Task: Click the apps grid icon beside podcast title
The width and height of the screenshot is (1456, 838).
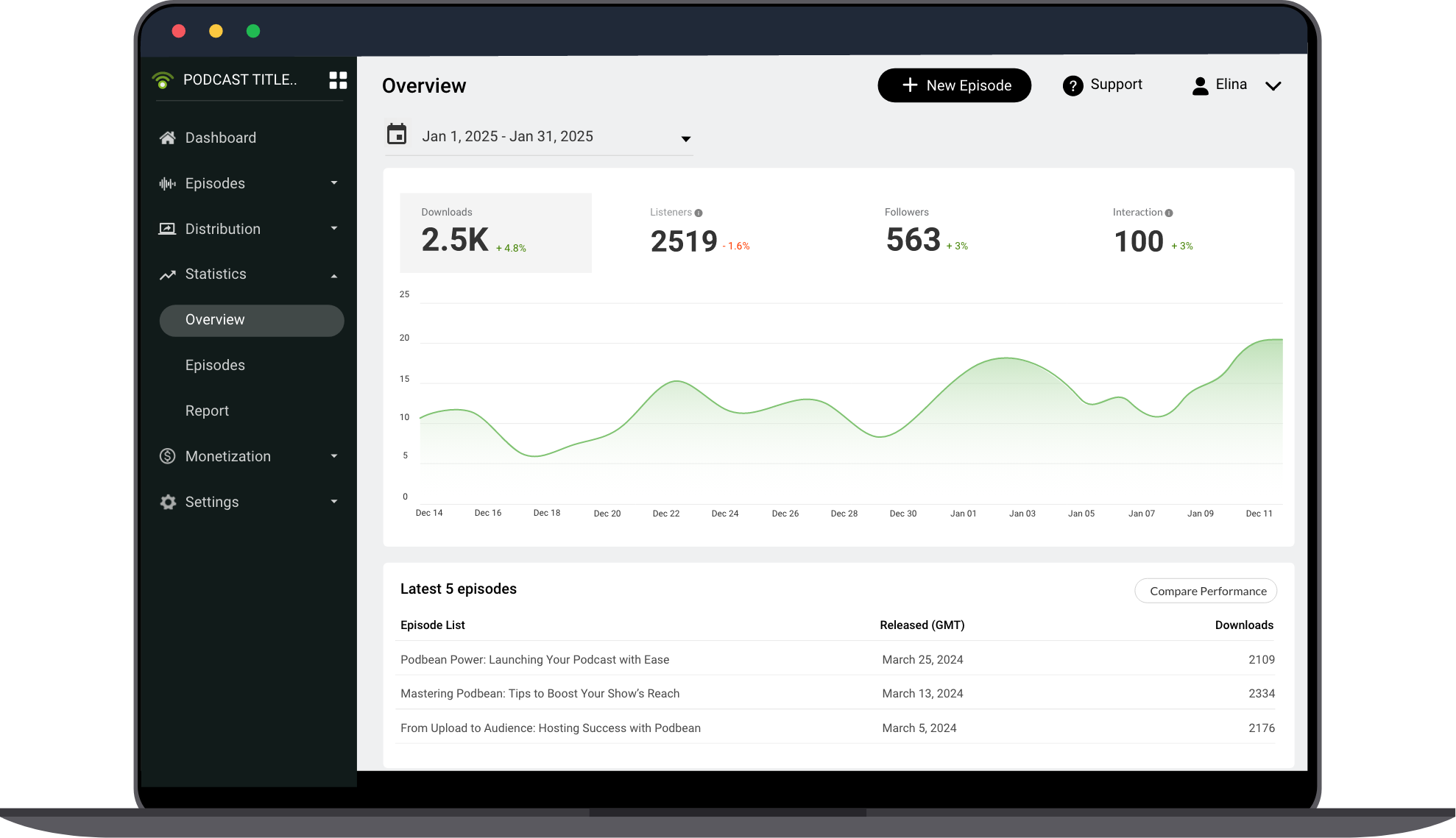Action: pyautogui.click(x=338, y=80)
